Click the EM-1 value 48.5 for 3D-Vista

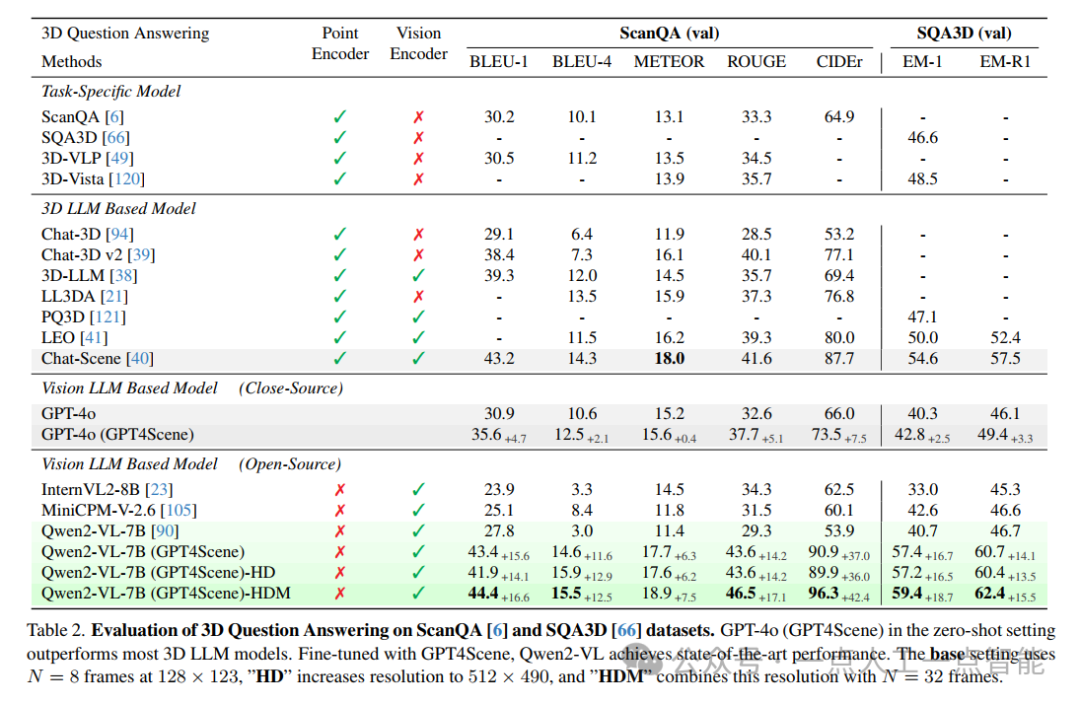(x=922, y=178)
